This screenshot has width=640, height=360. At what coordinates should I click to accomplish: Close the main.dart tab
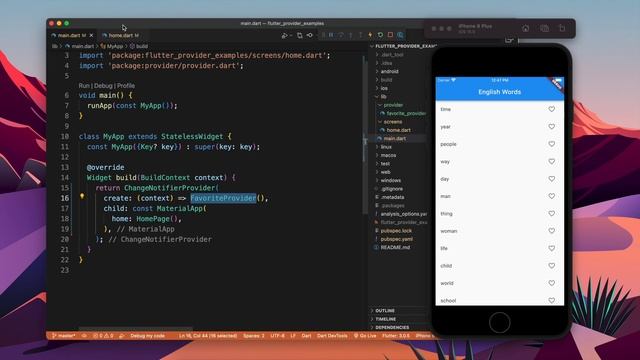(91, 36)
